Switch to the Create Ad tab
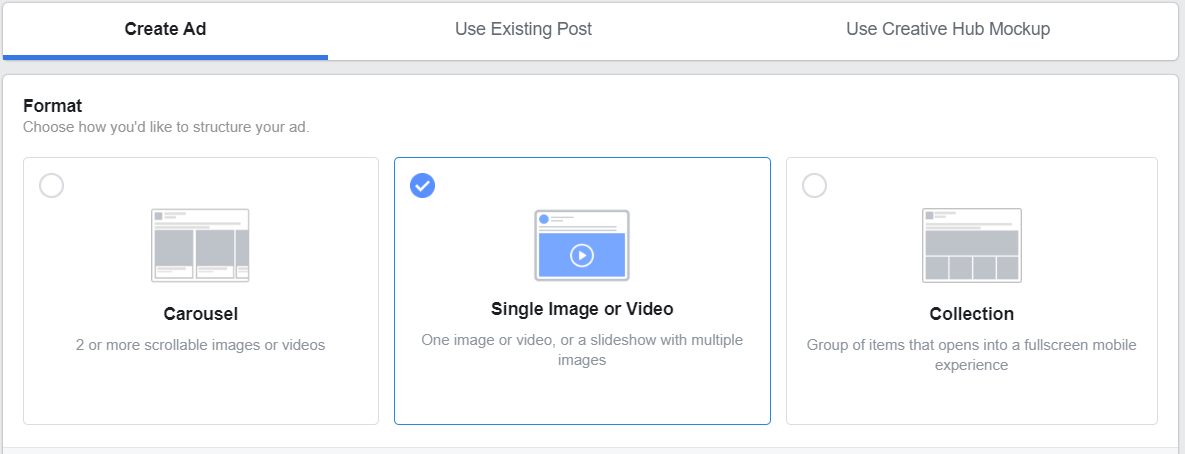 coord(166,29)
